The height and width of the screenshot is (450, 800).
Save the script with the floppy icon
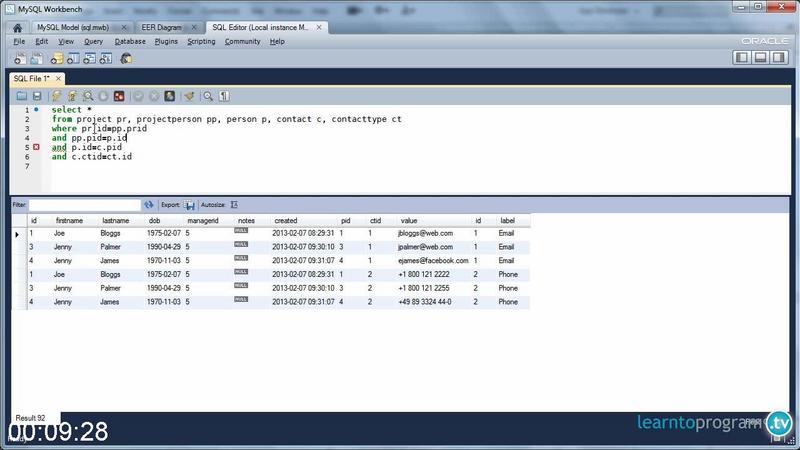(37, 96)
